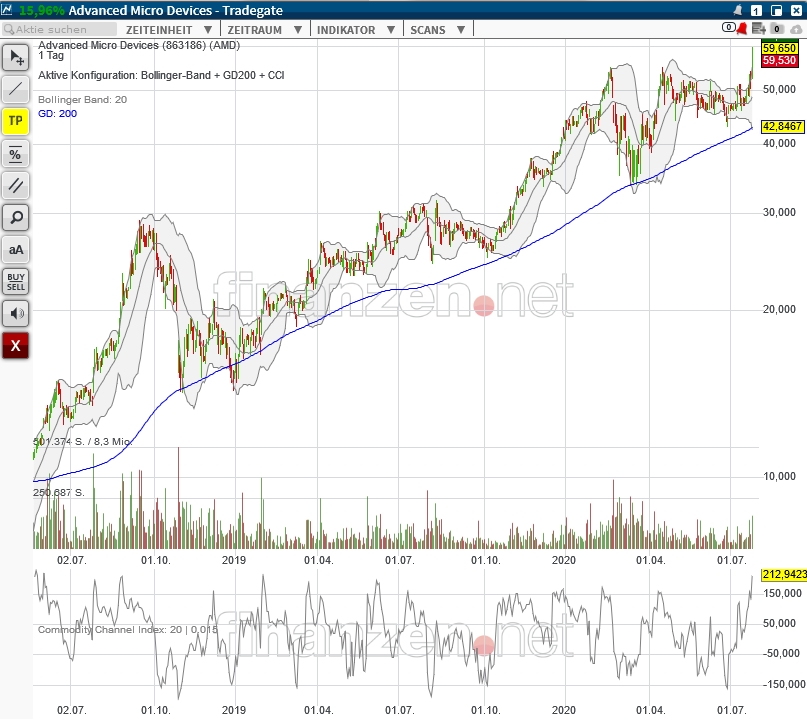Click the 501.374 S. / 8,3 Mio. volume label
Screen dimensions: 807x721
coord(82,442)
